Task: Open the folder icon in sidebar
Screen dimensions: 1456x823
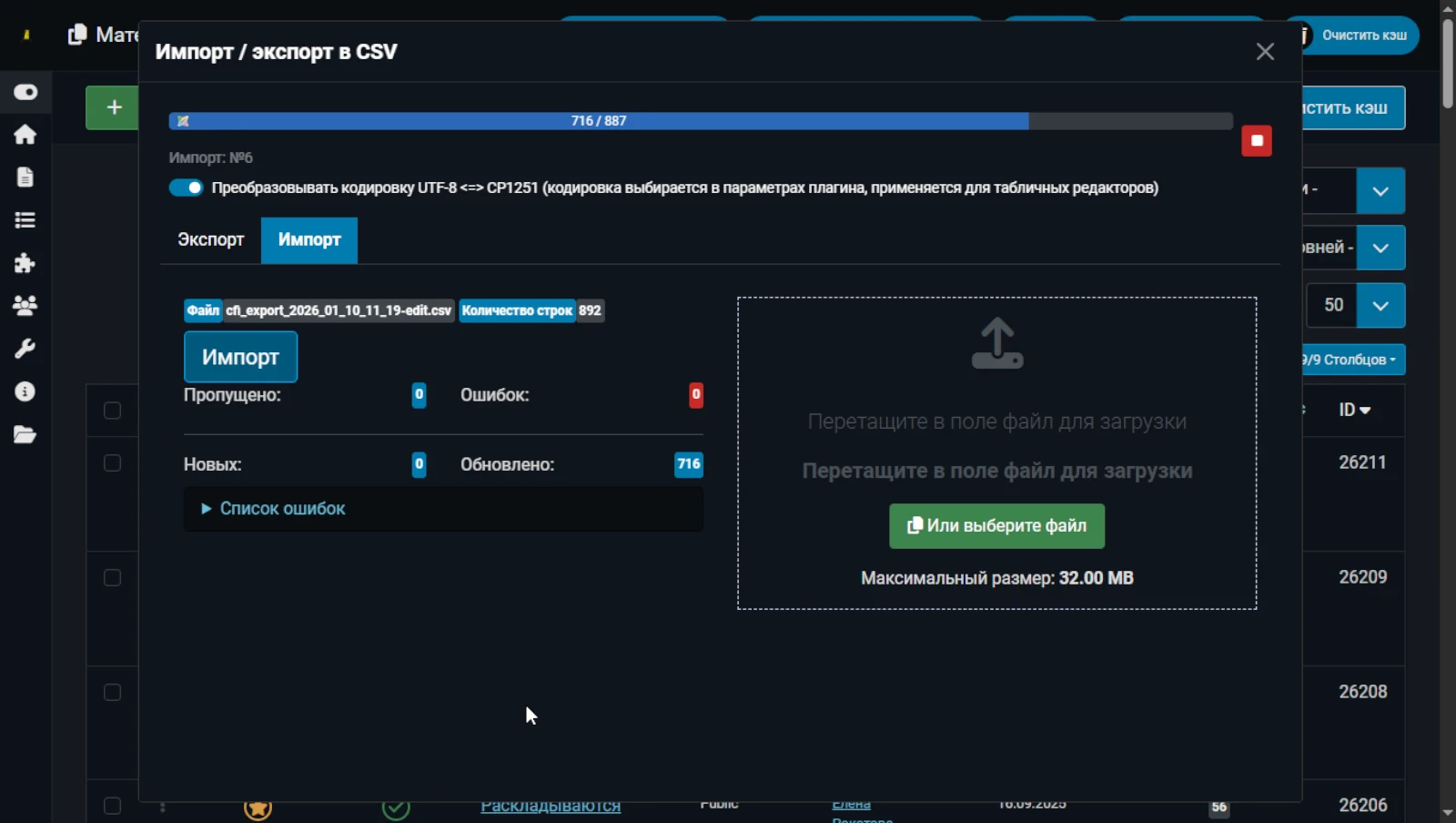Action: point(25,435)
